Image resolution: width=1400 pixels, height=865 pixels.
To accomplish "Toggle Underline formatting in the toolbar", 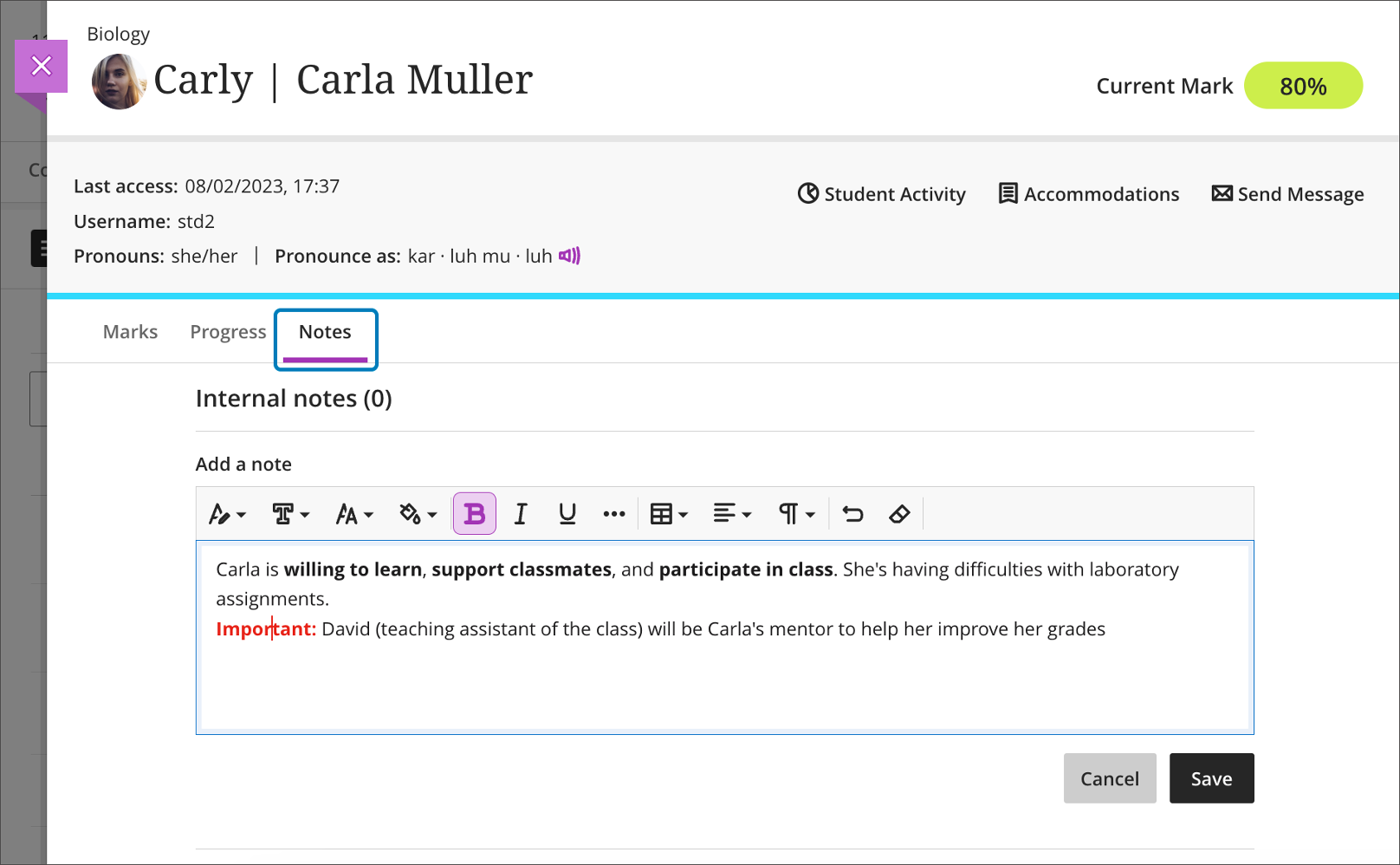I will point(567,514).
